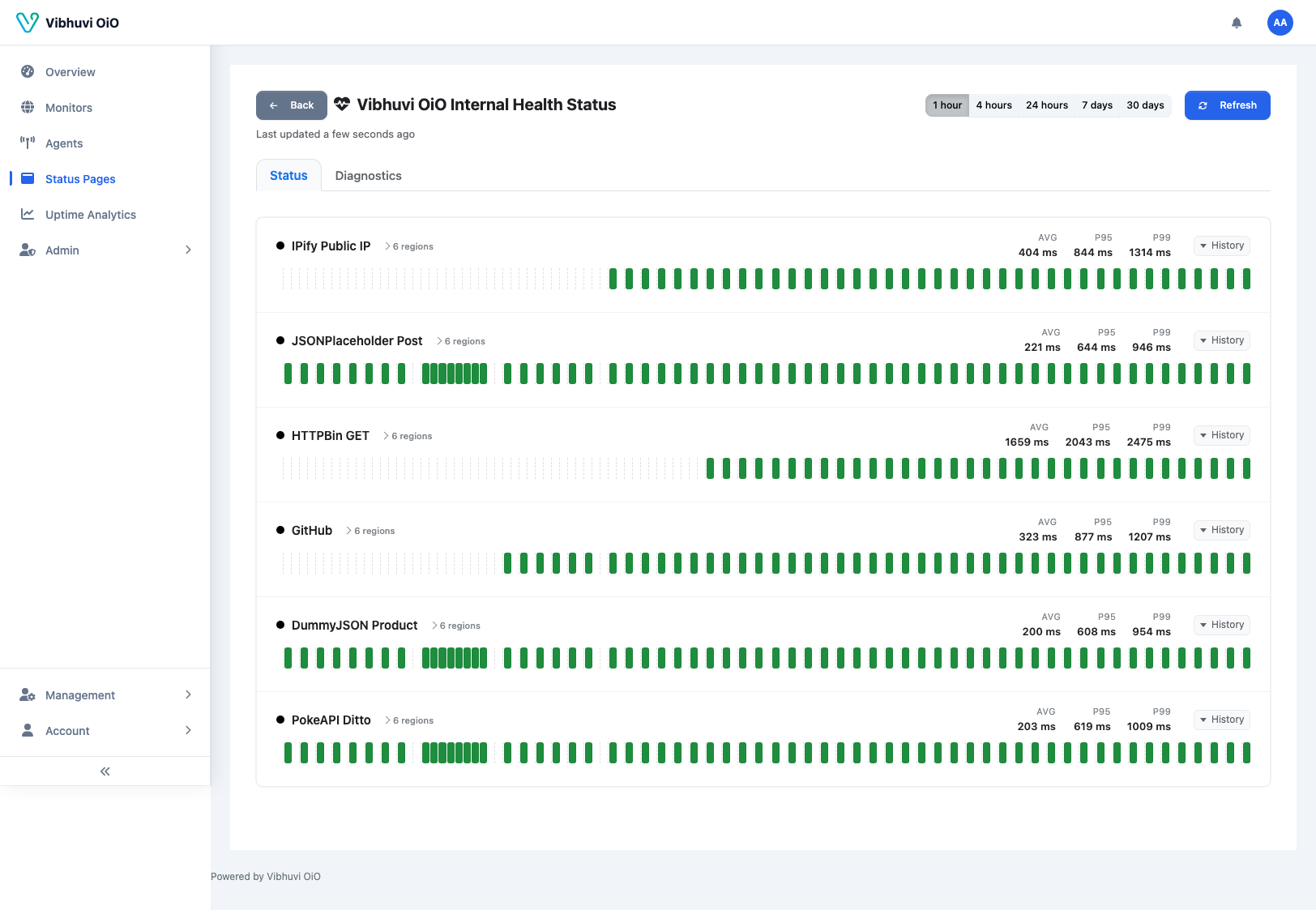Click the DummyJSON Product monitor name
The width and height of the screenshot is (1316, 910).
[354, 625]
